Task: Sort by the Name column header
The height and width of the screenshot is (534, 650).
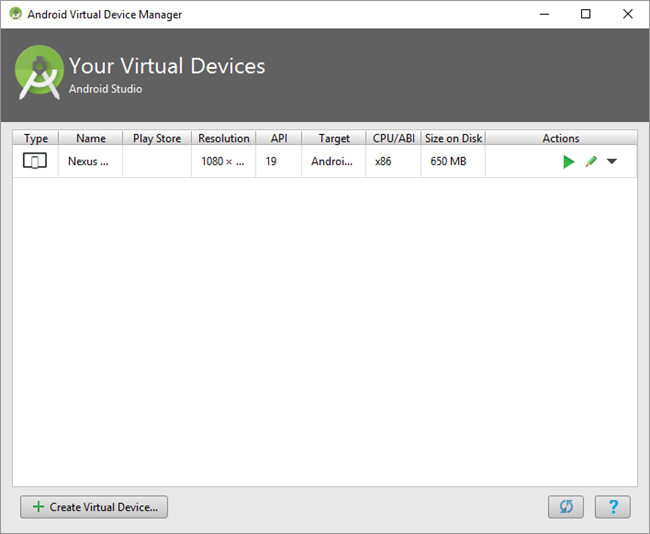Action: (x=91, y=138)
